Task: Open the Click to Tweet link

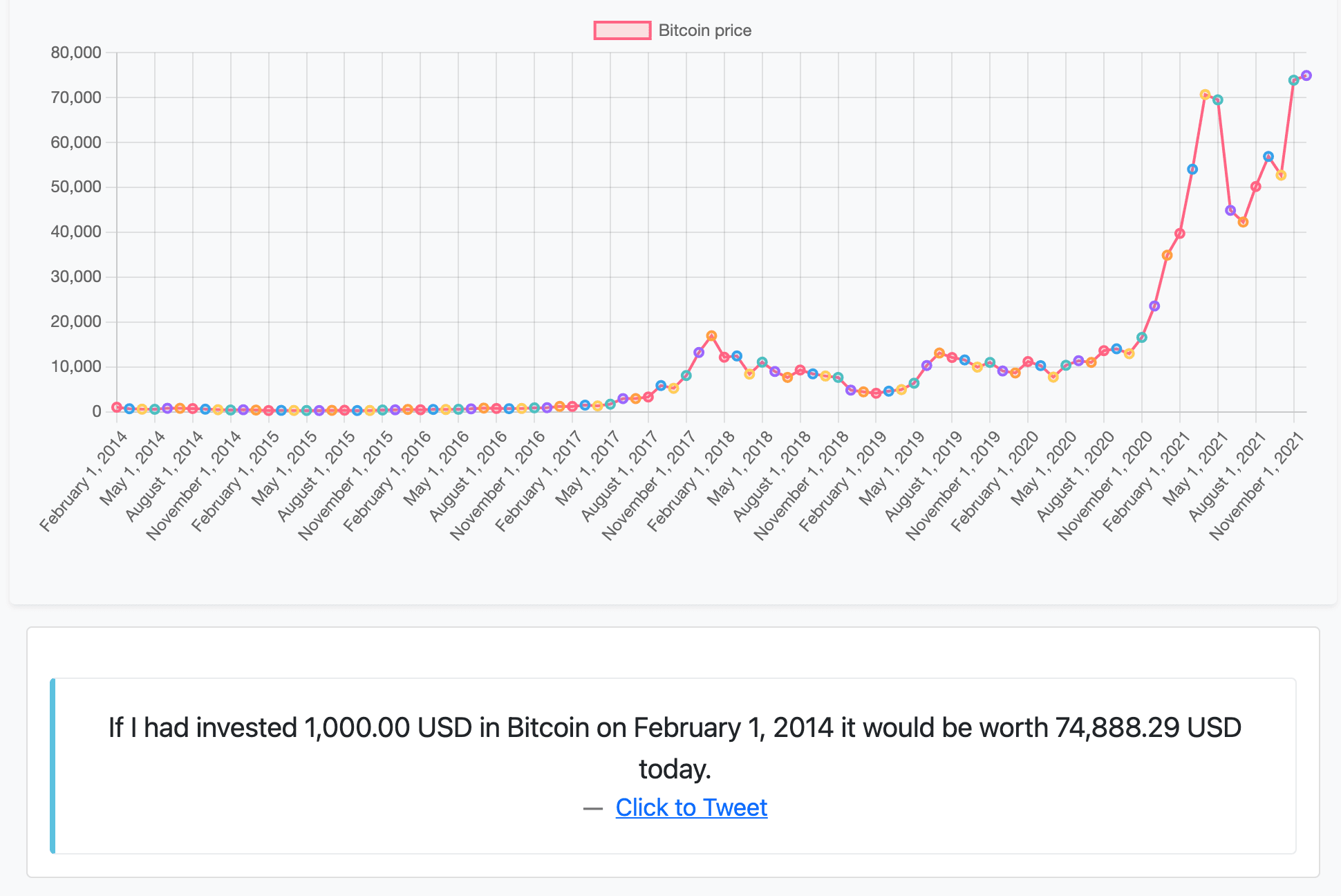Action: click(x=691, y=808)
